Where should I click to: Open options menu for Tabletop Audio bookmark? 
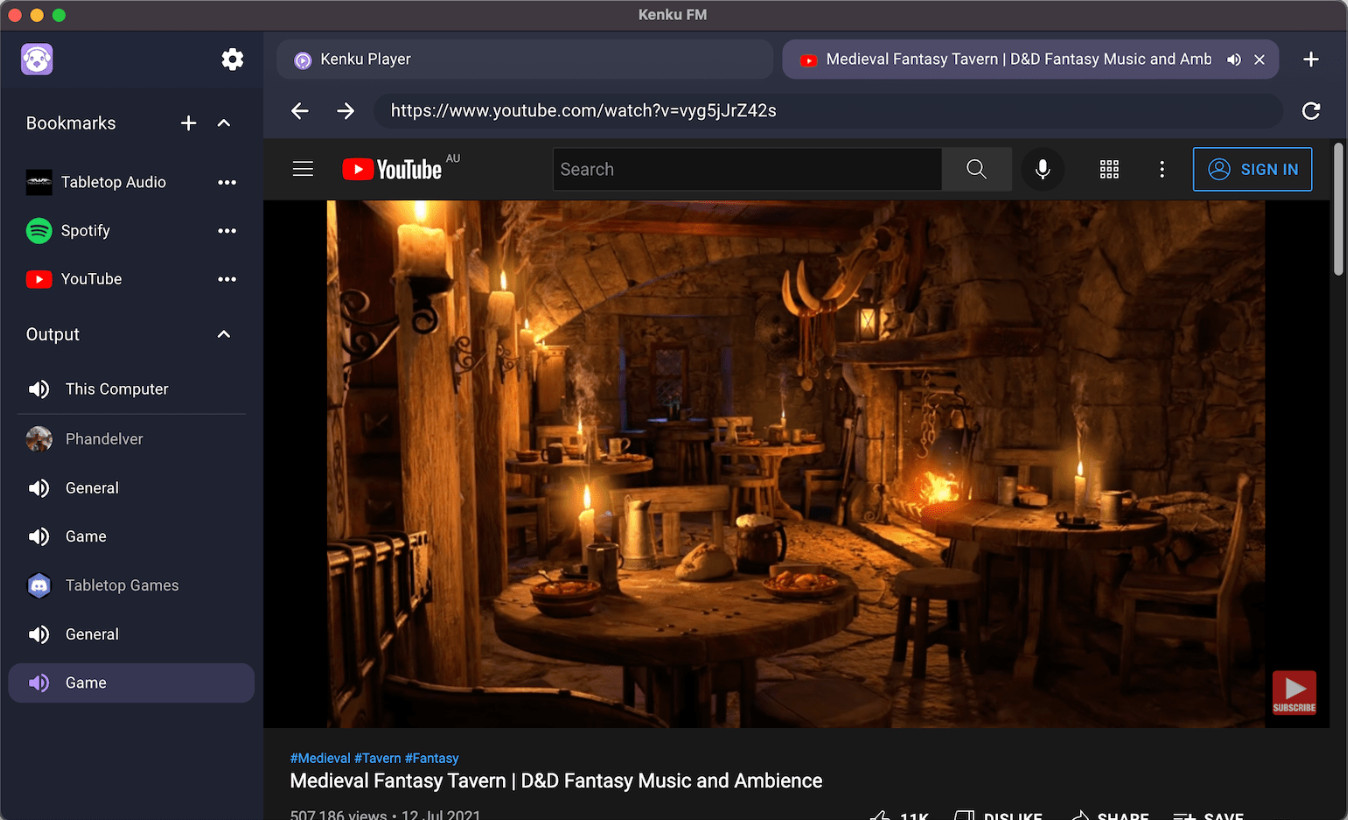227,182
